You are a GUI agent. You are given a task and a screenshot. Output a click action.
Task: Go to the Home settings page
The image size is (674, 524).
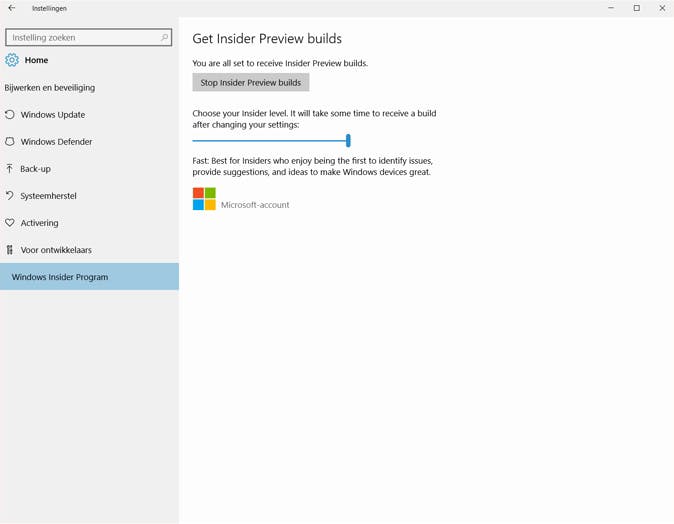click(x=36, y=60)
